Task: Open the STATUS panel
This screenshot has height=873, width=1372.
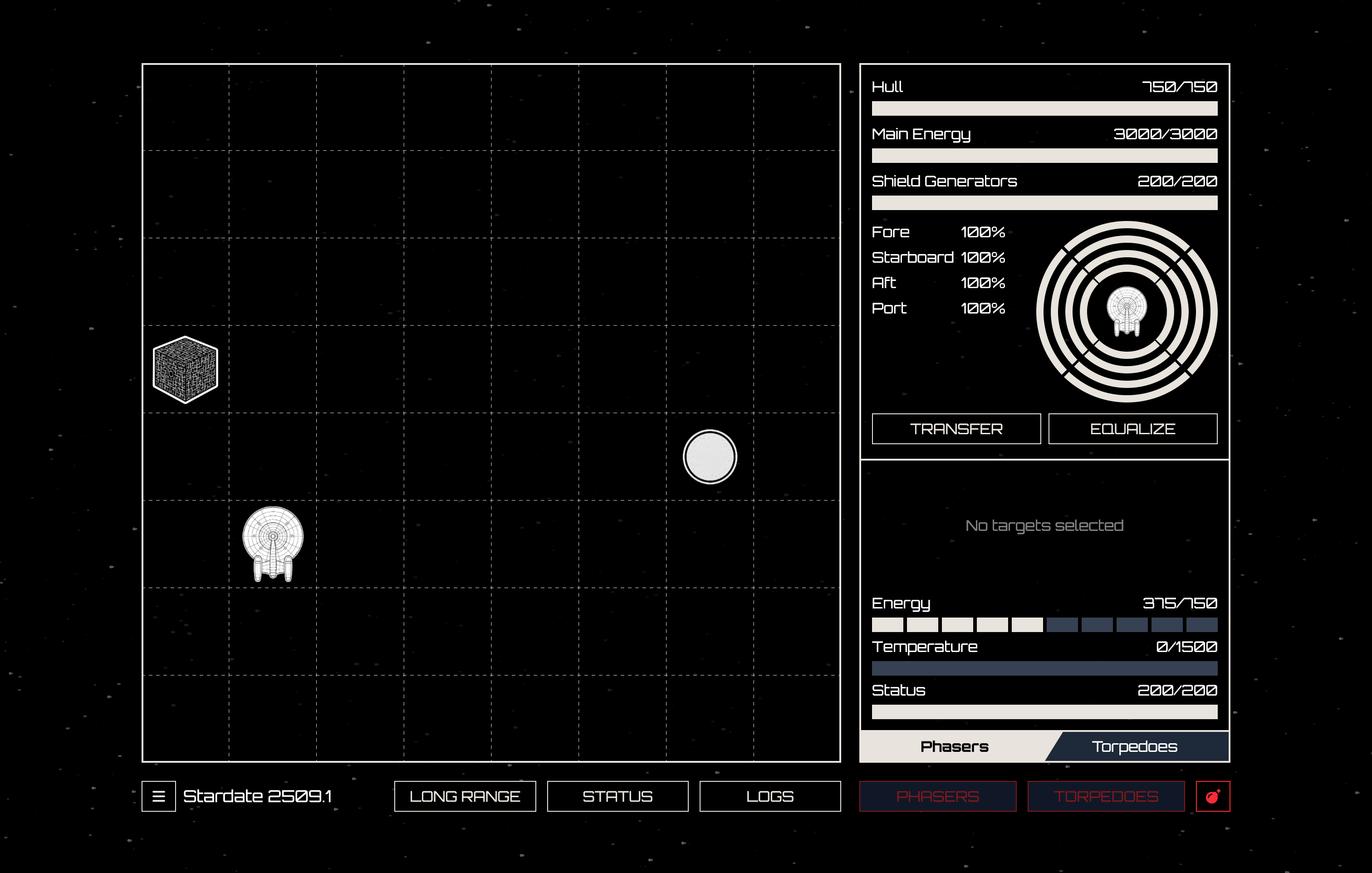Action: tap(617, 796)
